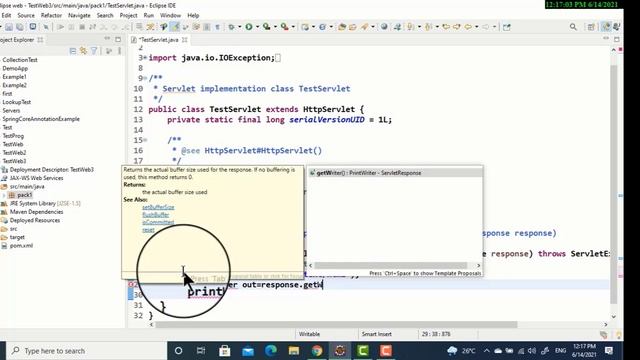Click the Last Edit Location arrow
The image size is (640, 360).
click(446, 27)
